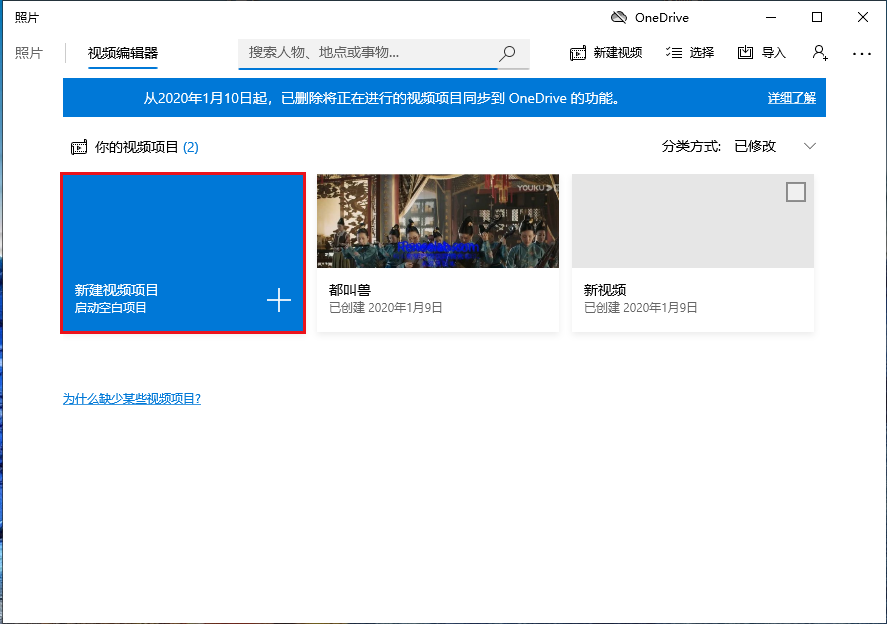The width and height of the screenshot is (887, 624).
Task: Click the video projects icon beside 你的视频项目
Action: pyautogui.click(x=79, y=148)
